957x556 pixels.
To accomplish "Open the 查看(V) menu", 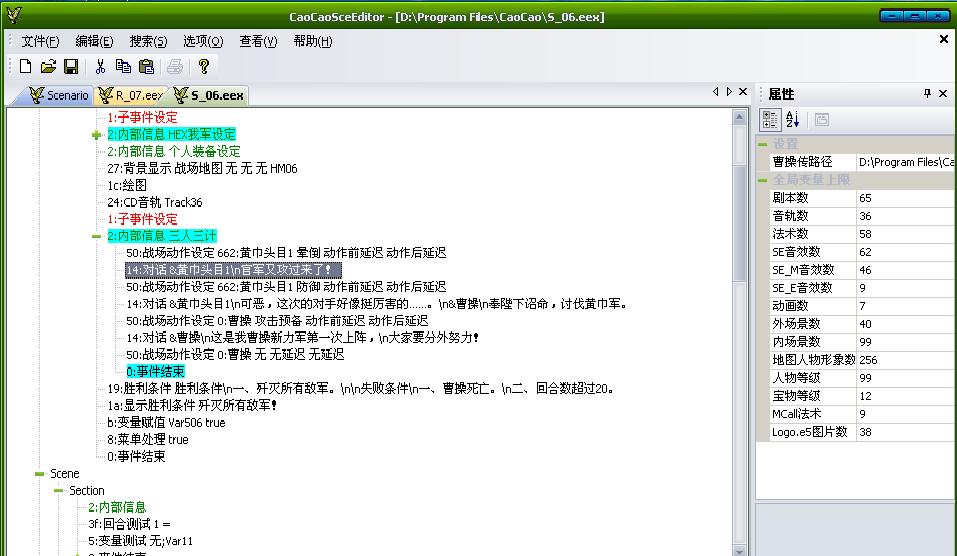I will coord(258,41).
